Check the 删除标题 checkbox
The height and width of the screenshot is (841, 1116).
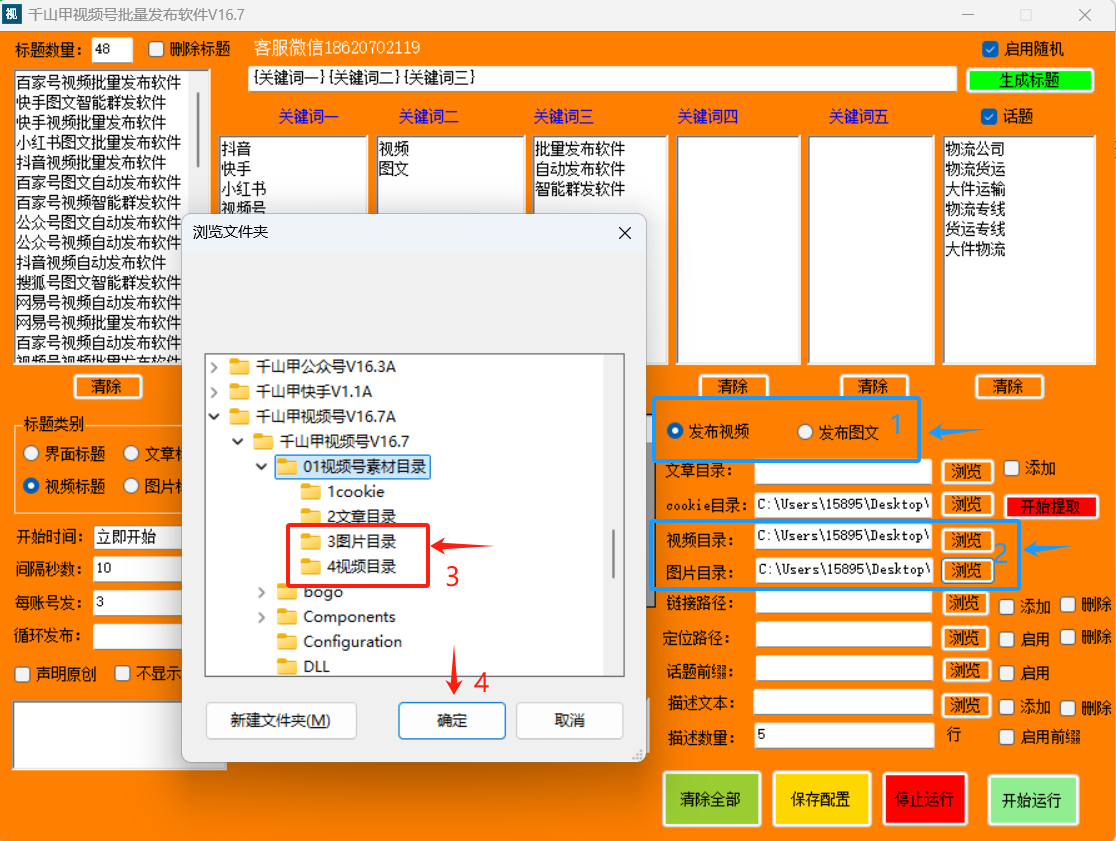pos(156,49)
